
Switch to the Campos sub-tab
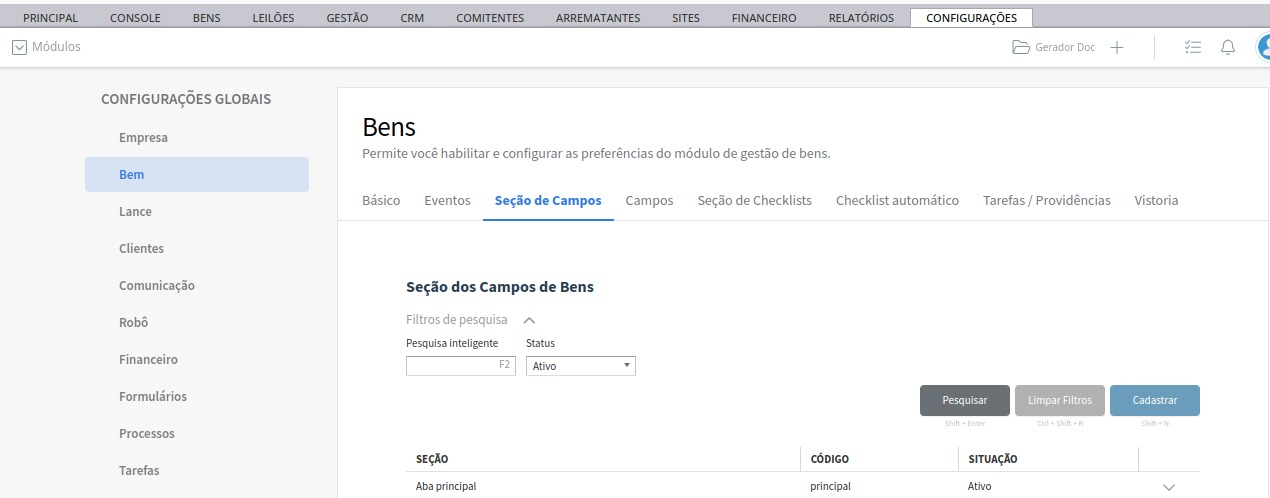click(649, 200)
